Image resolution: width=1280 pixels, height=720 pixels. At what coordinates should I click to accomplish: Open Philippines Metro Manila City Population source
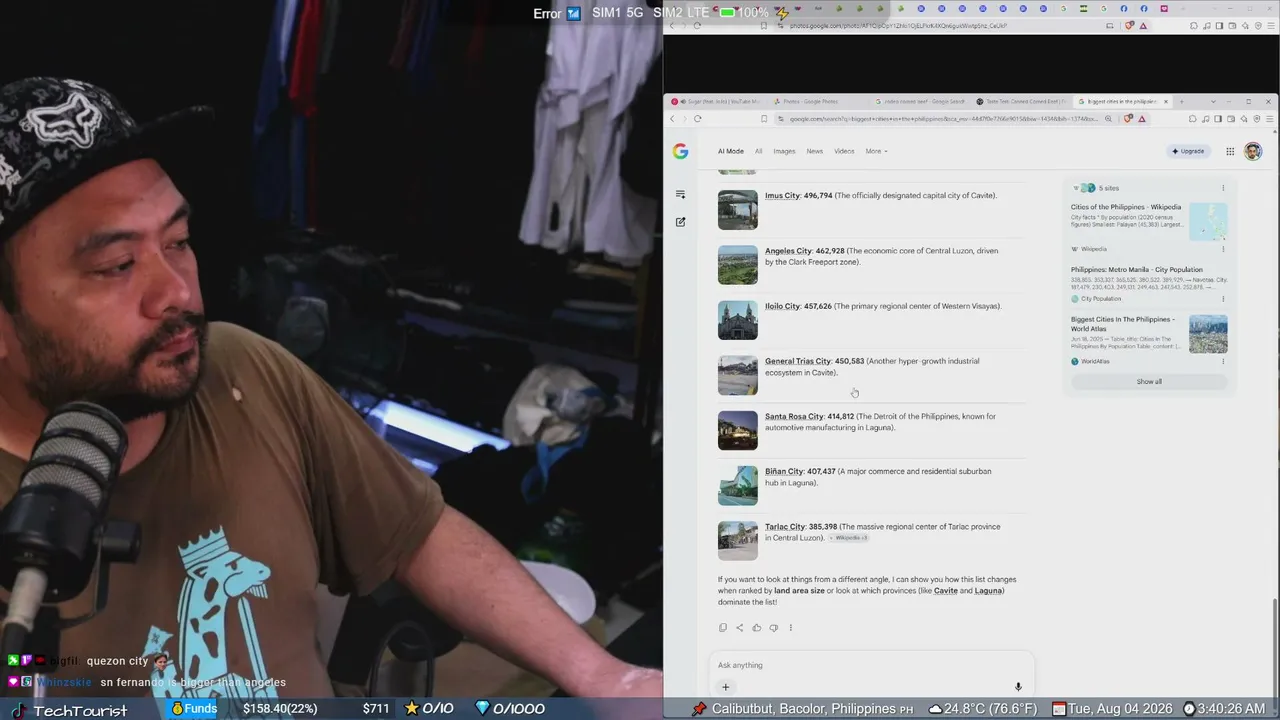click(x=1137, y=270)
